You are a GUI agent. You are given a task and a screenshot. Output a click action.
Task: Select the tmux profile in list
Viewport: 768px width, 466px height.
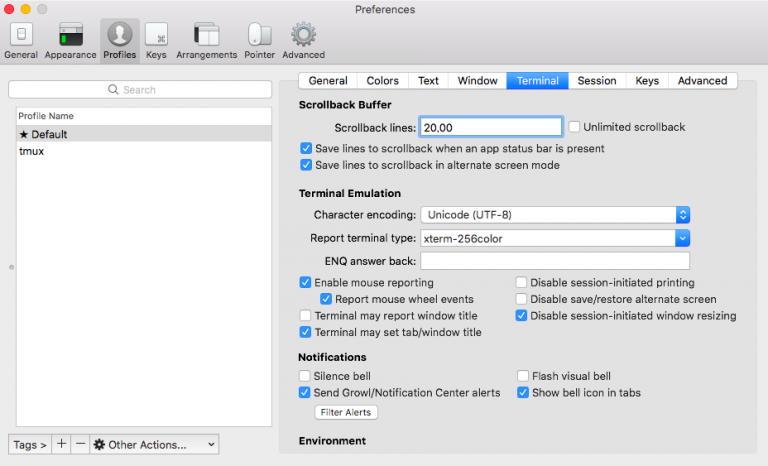[32, 151]
